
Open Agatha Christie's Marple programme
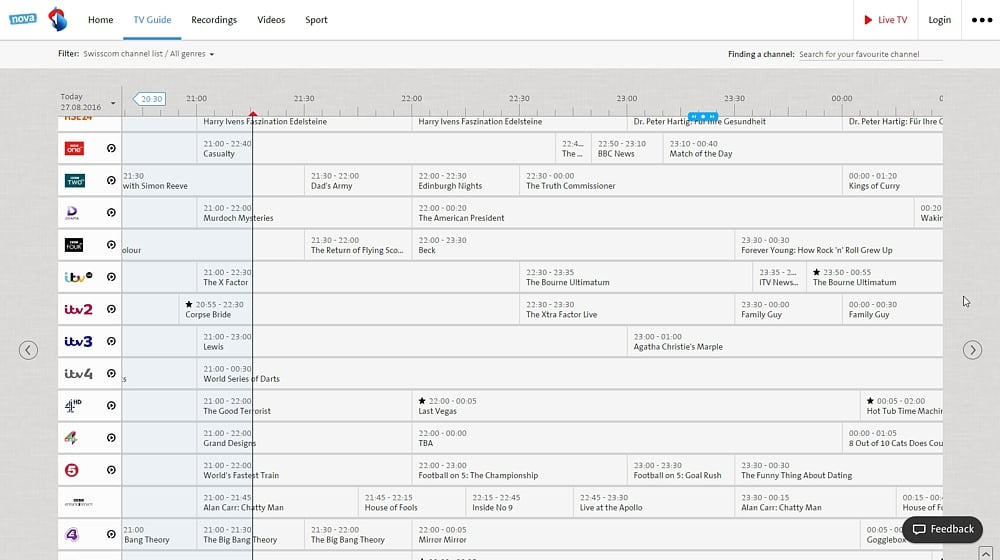[785, 342]
